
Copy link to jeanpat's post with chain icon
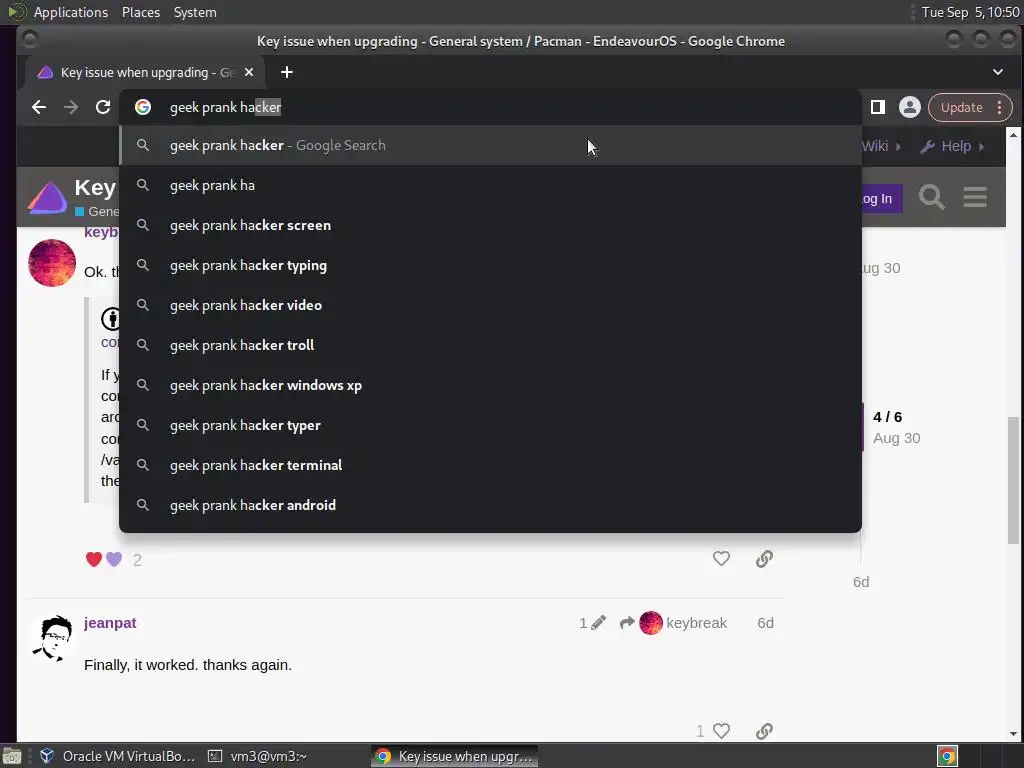pyautogui.click(x=764, y=731)
